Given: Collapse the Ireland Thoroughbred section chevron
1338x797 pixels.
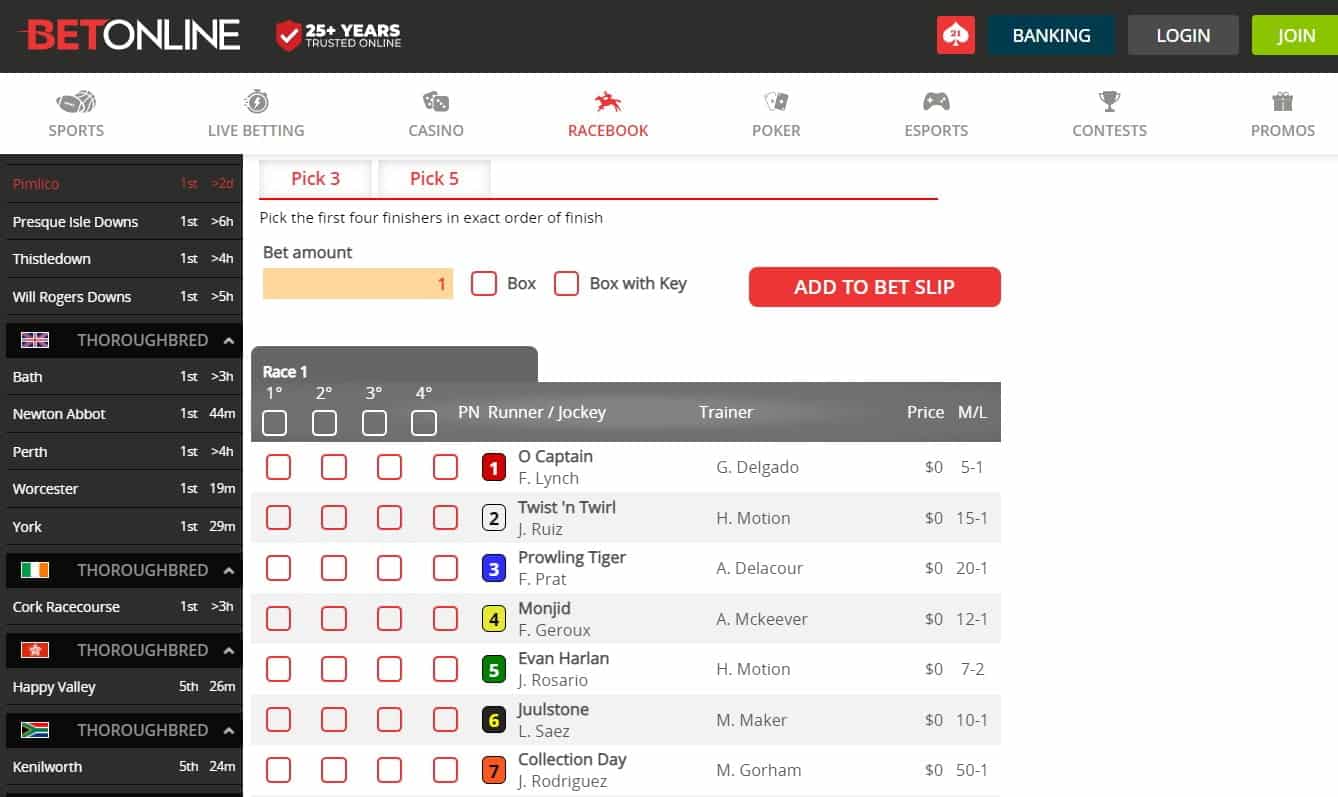Looking at the screenshot, I should coord(229,570).
